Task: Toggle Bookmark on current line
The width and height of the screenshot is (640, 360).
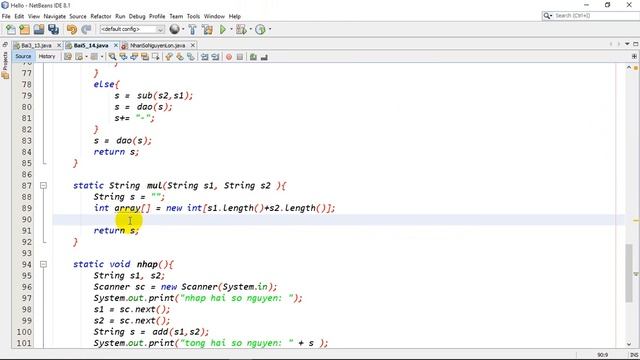Action: tap(191, 57)
